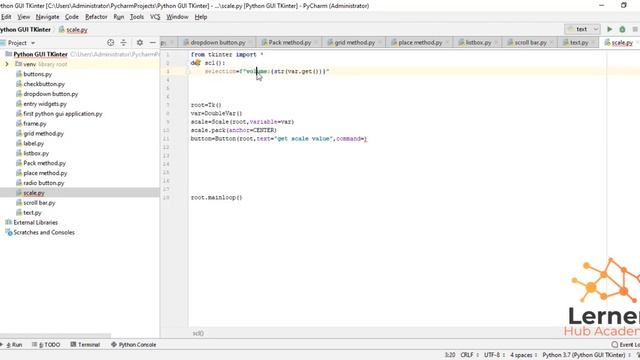Click the fold marker beside line 3

point(189,71)
